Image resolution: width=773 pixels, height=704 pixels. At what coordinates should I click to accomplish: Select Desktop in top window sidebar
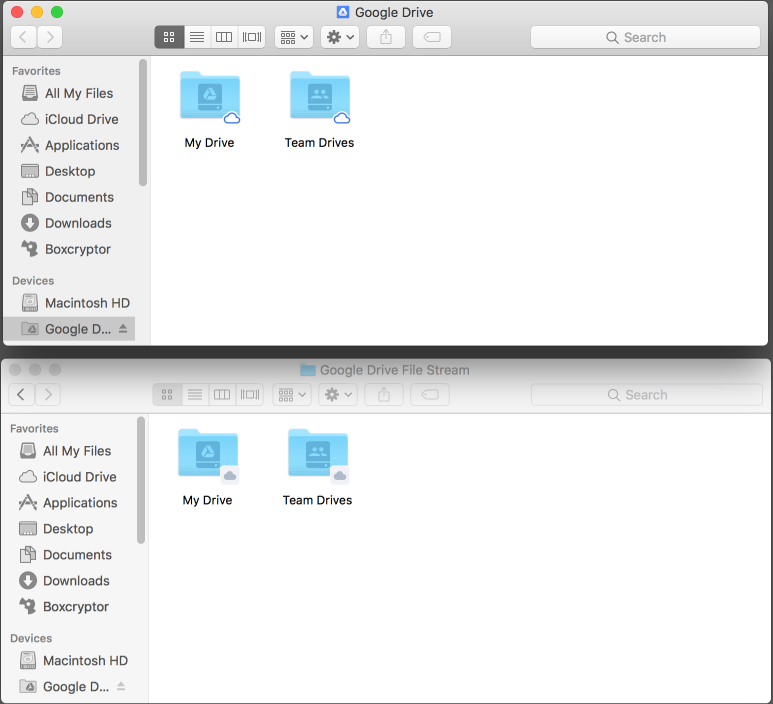coord(69,171)
